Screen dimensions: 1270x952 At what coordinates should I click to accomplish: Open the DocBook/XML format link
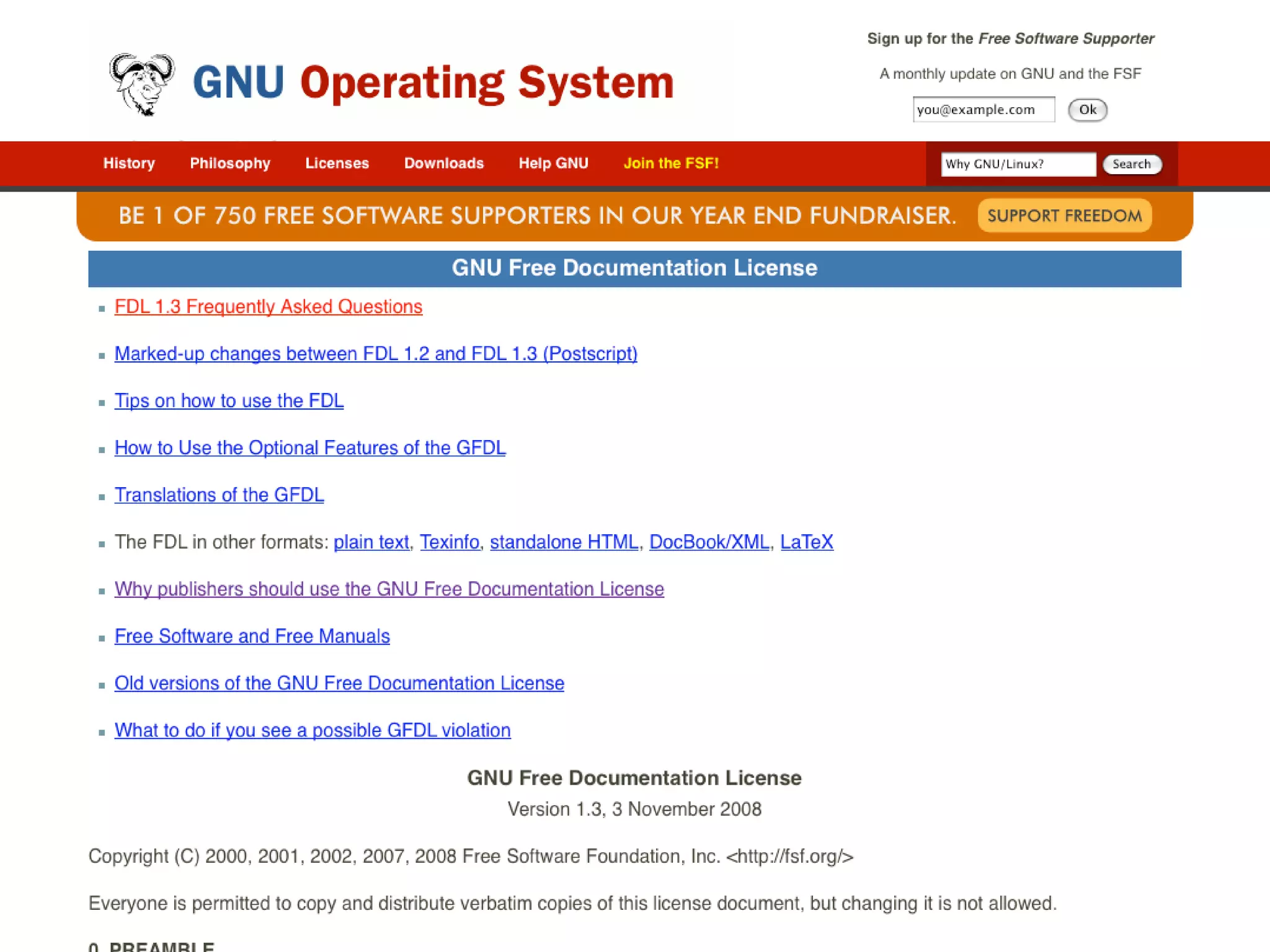pos(709,542)
